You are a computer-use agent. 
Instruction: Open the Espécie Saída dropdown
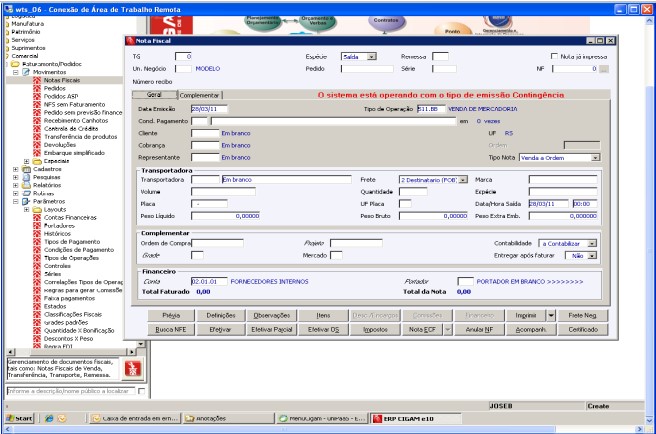[x=372, y=56]
